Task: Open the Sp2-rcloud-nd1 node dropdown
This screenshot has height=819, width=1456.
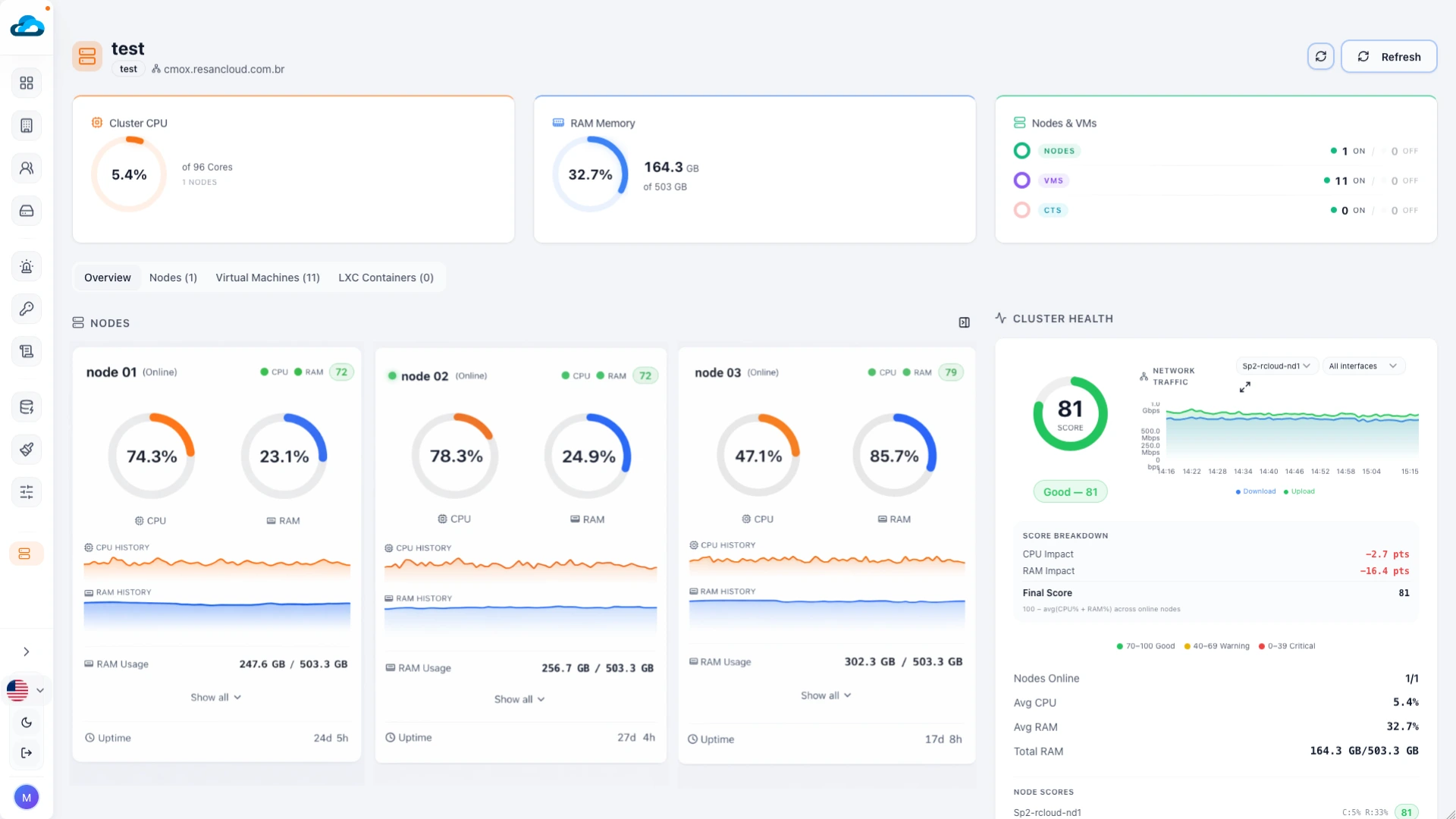Action: tap(1277, 366)
